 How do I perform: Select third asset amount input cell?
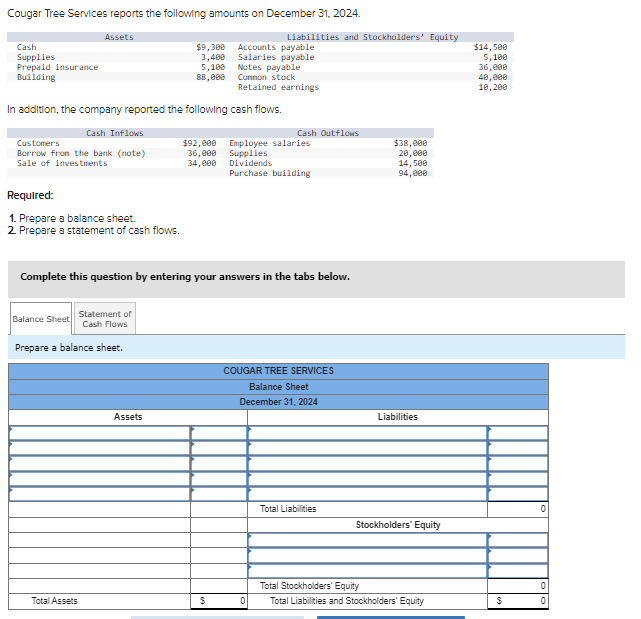tap(219, 464)
